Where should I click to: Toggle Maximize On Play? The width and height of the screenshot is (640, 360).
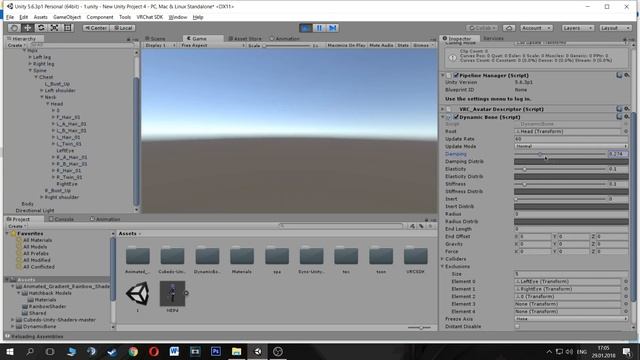(346, 45)
